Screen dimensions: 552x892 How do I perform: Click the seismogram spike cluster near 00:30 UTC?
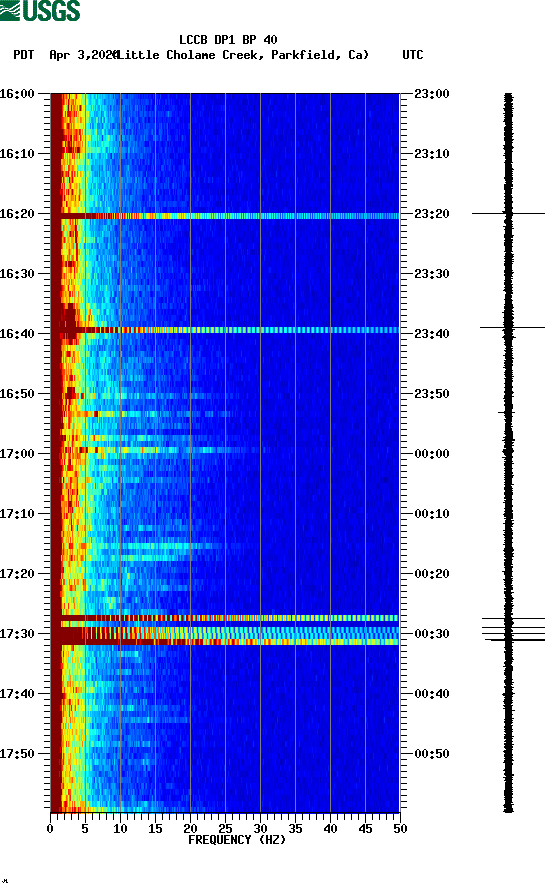tap(513, 629)
